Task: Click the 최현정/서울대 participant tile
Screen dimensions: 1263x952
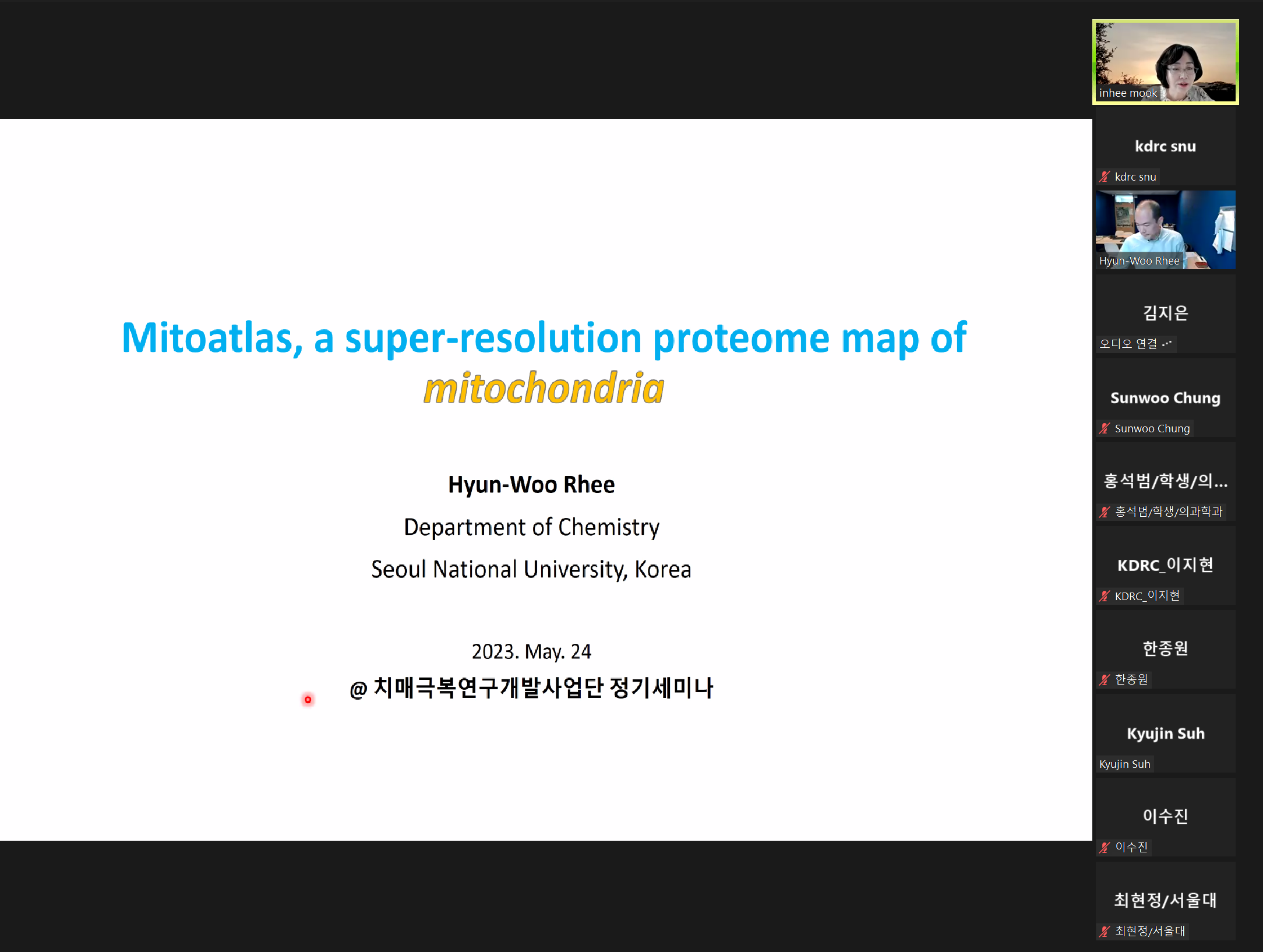Action: click(1165, 901)
